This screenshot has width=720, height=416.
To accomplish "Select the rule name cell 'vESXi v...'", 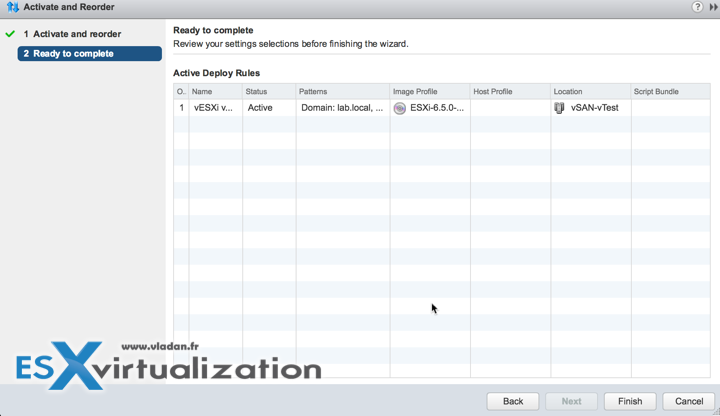I will (213, 108).
